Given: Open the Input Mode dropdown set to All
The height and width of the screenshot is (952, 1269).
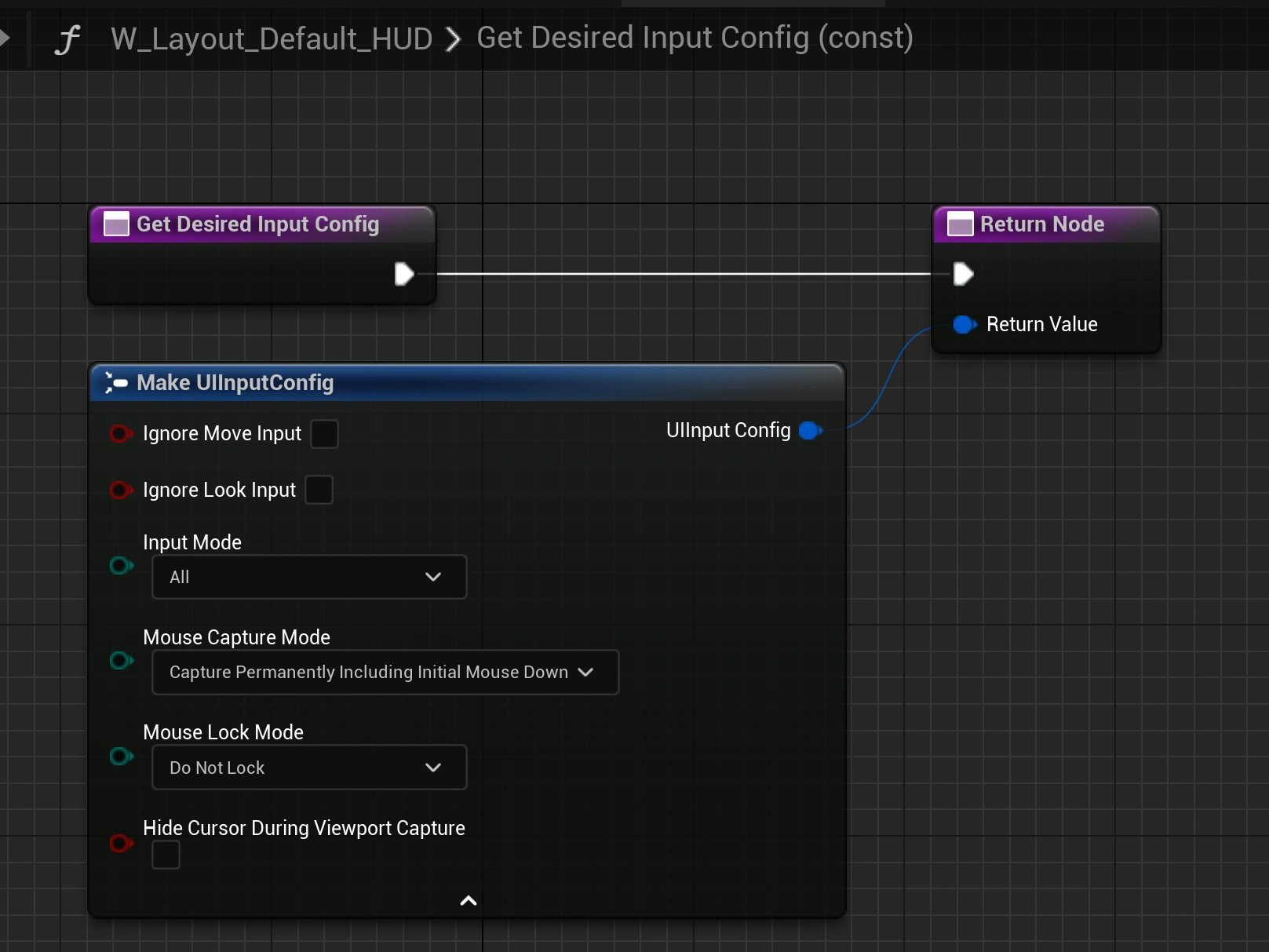Looking at the screenshot, I should (x=309, y=577).
